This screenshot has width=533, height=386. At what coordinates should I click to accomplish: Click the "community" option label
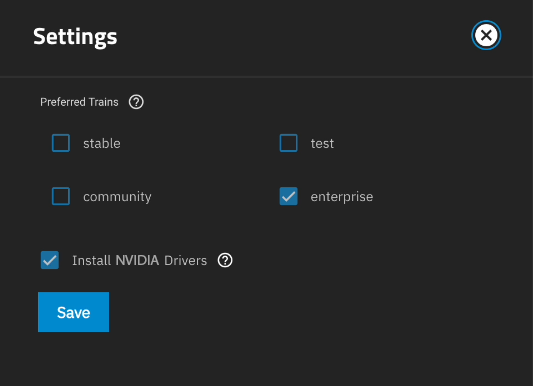[x=117, y=197]
